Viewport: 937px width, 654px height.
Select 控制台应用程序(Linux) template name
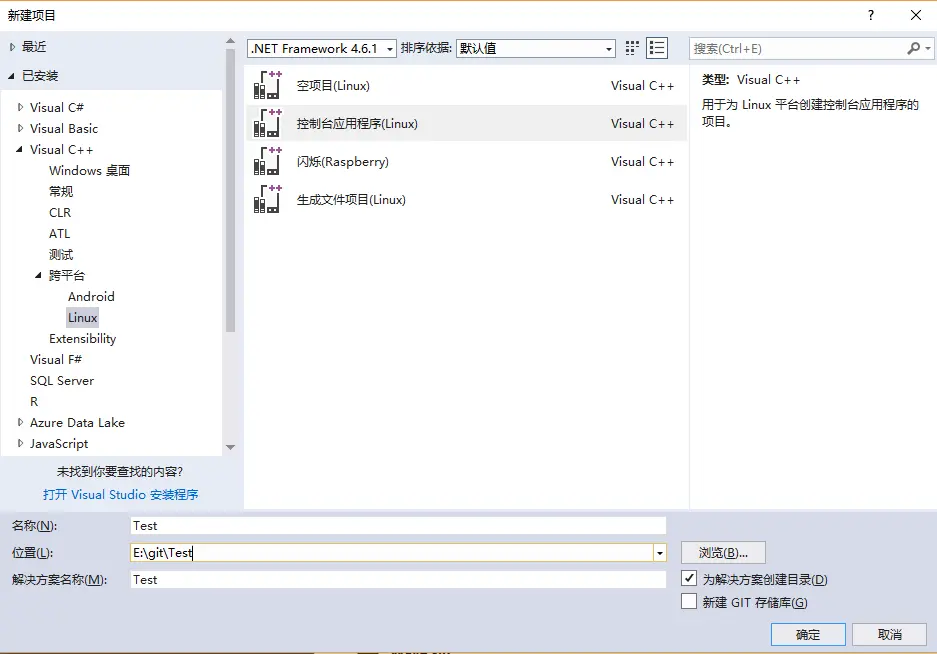[357, 124]
